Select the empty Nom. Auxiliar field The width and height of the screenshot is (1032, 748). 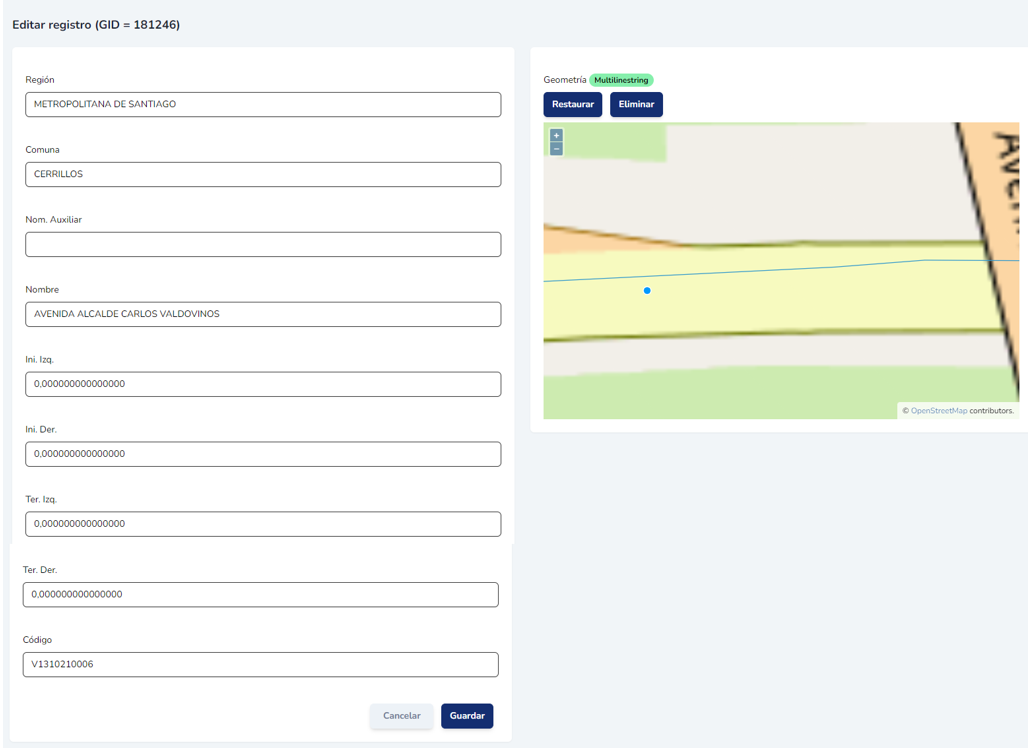(263, 244)
